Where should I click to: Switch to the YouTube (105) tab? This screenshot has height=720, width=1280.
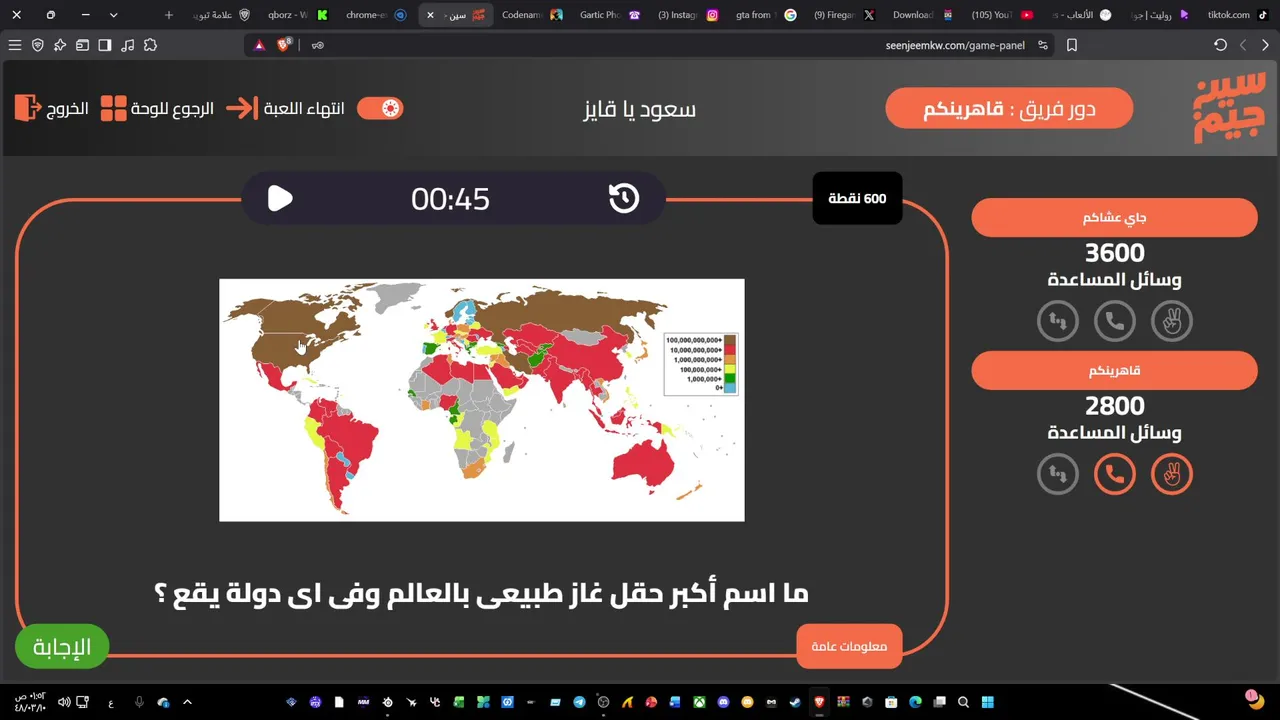(1000, 15)
